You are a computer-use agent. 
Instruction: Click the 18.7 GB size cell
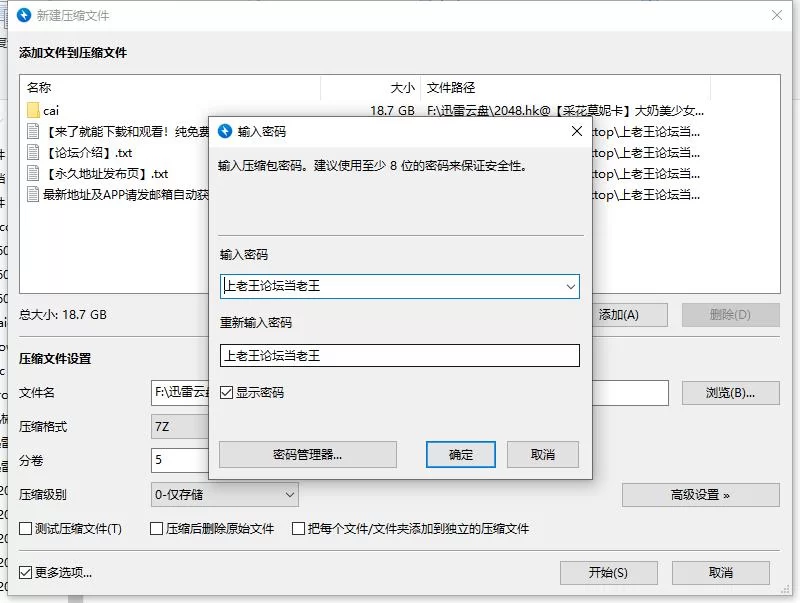point(392,111)
